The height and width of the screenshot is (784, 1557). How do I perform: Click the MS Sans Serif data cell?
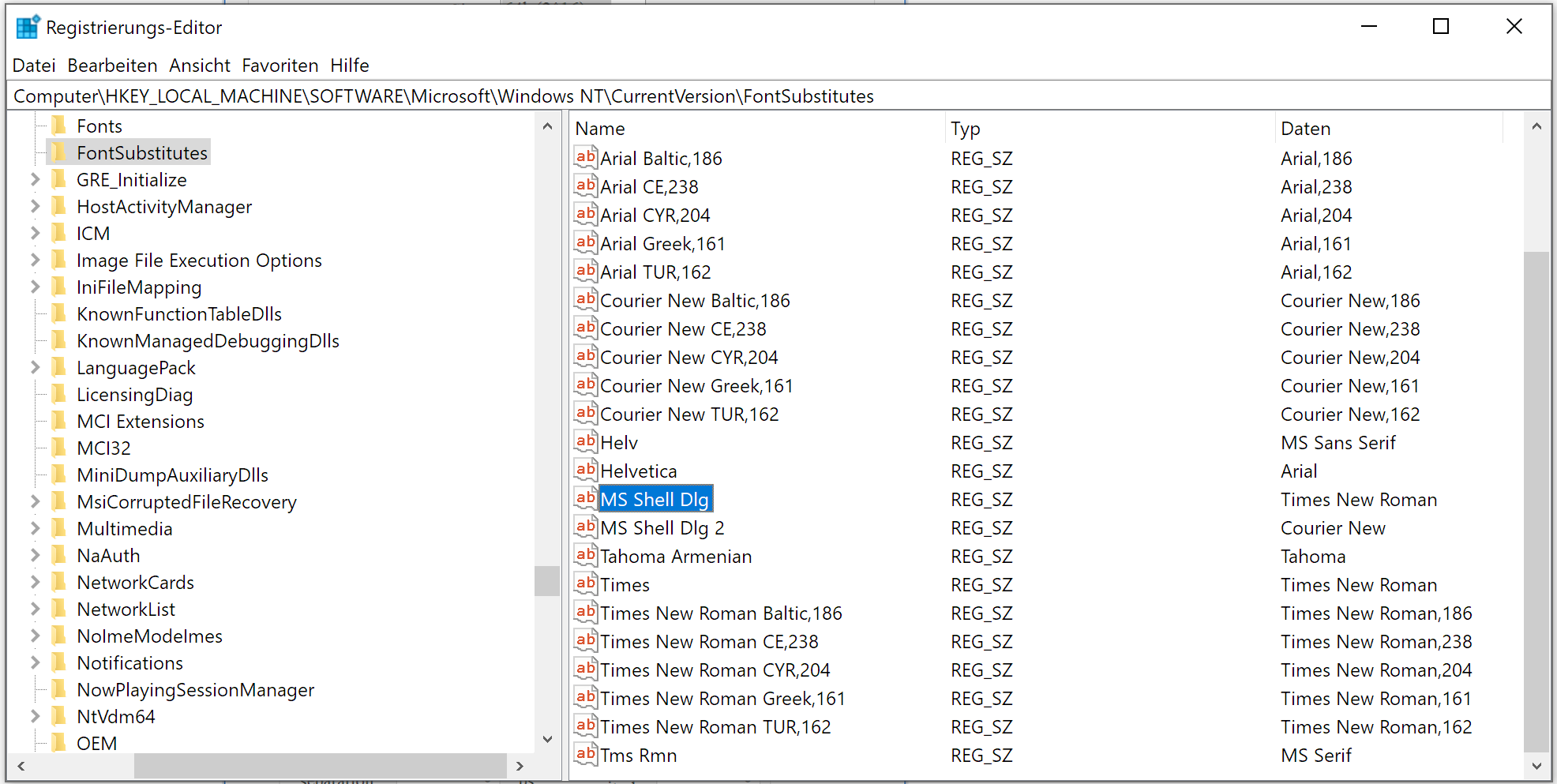click(x=1338, y=442)
